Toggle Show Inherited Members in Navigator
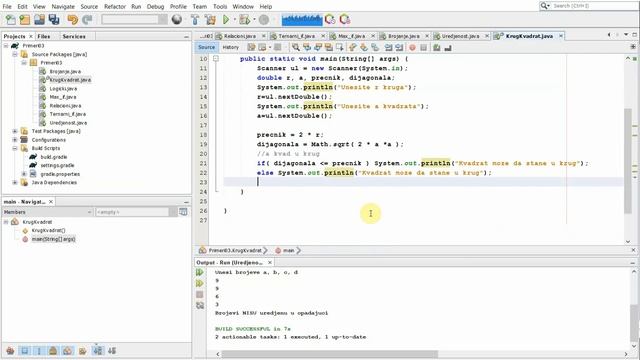 (10, 351)
